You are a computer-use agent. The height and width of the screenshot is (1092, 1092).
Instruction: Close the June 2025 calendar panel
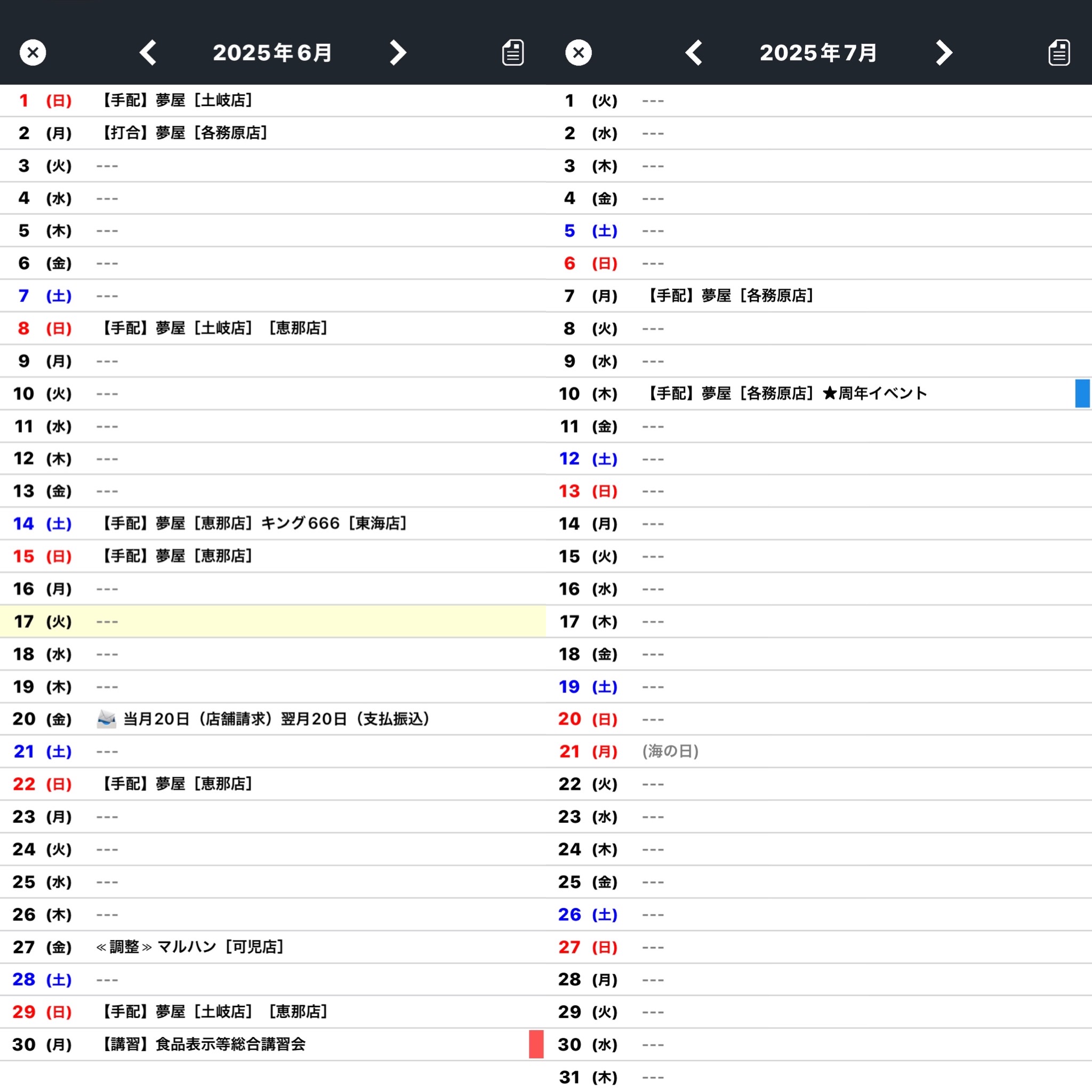tap(33, 53)
